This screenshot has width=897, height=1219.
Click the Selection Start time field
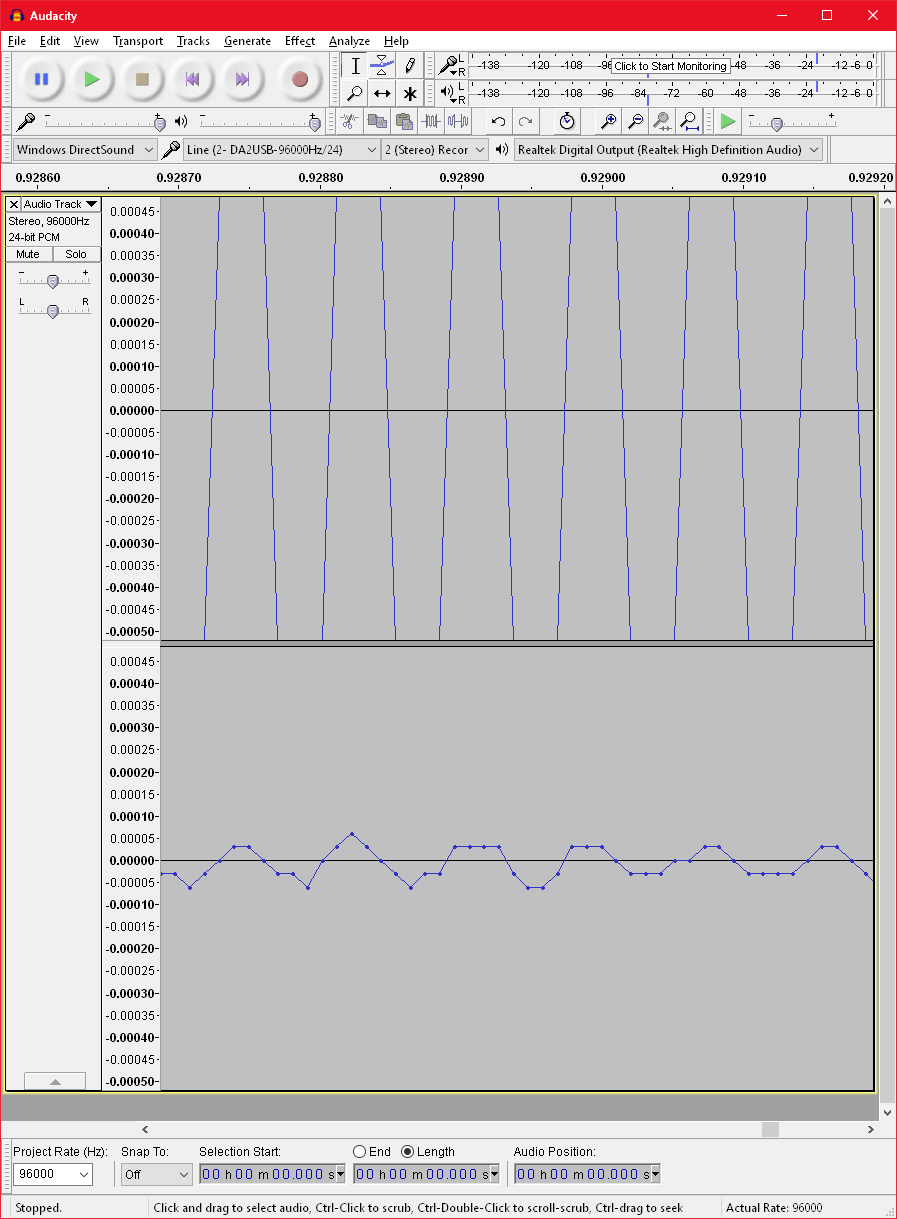[x=267, y=1174]
